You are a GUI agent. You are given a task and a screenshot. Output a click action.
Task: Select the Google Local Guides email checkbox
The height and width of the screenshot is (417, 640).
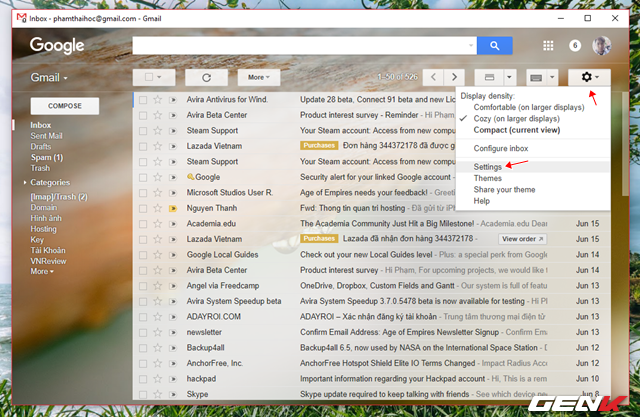coord(143,255)
